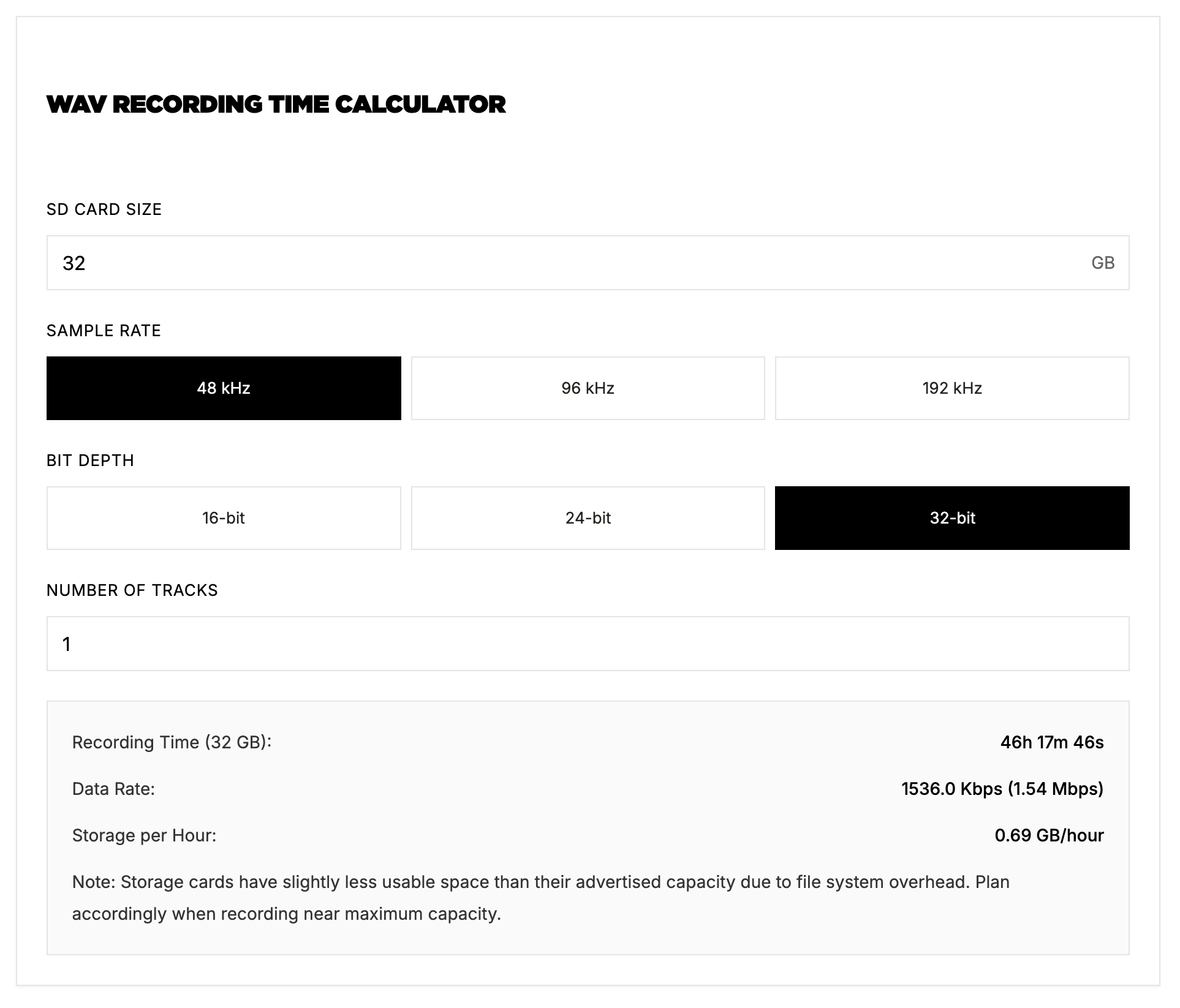The height and width of the screenshot is (1008, 1180).
Task: Select the 48 kHz sample rate
Action: tap(224, 388)
